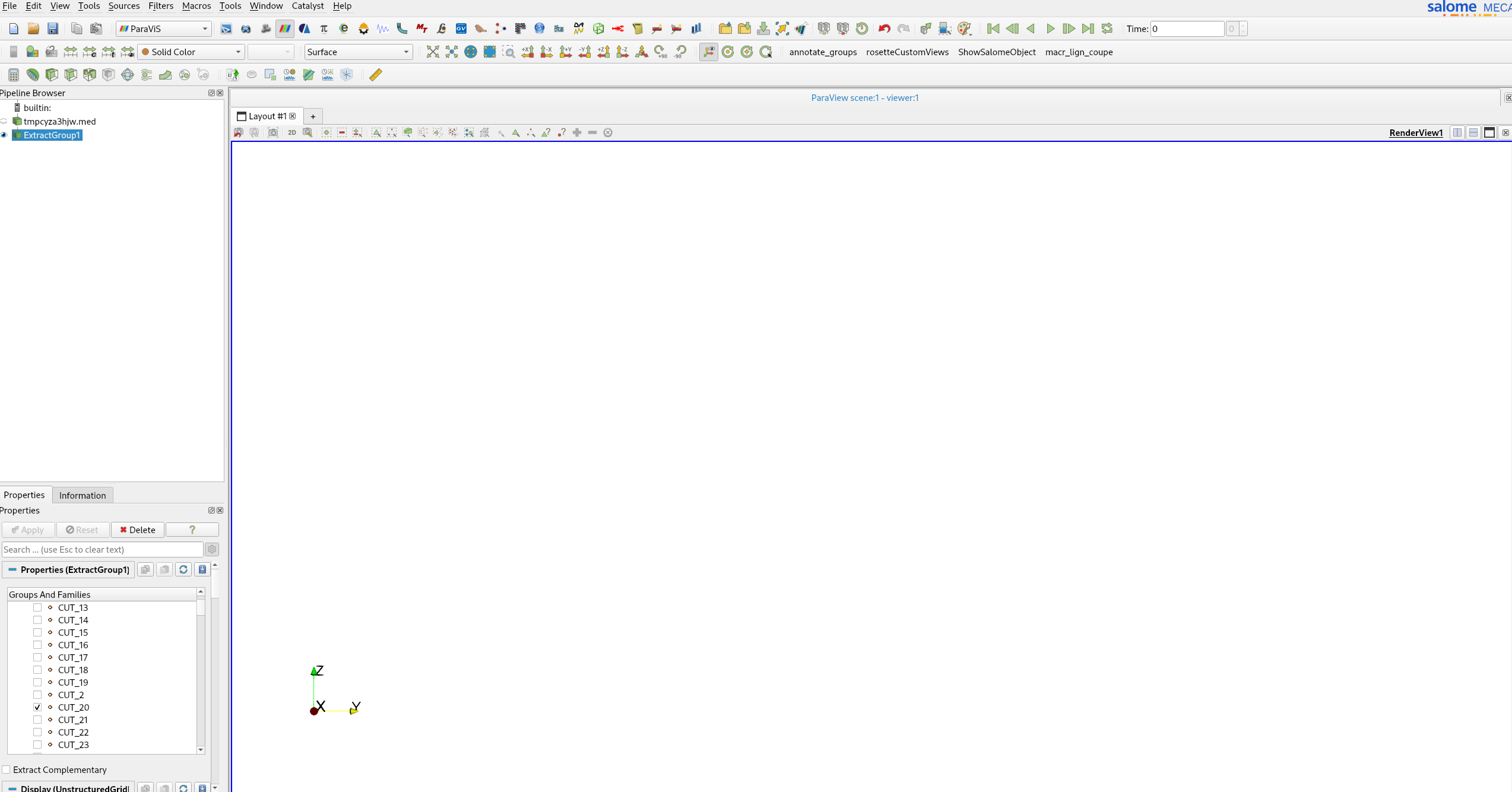
Task: Click the Delete button in Properties
Action: tap(138, 530)
